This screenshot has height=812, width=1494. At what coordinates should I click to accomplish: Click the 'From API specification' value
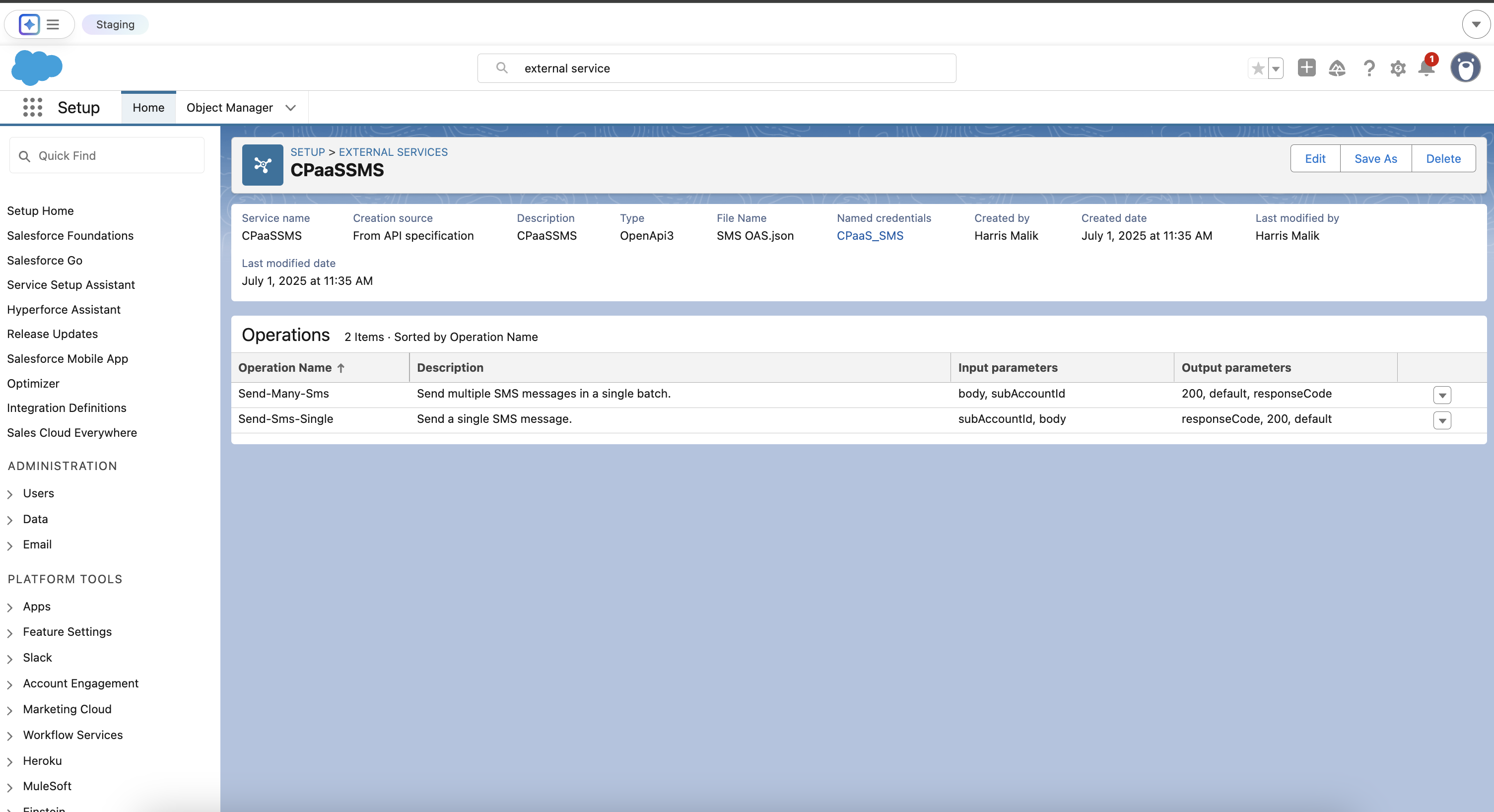coord(413,235)
